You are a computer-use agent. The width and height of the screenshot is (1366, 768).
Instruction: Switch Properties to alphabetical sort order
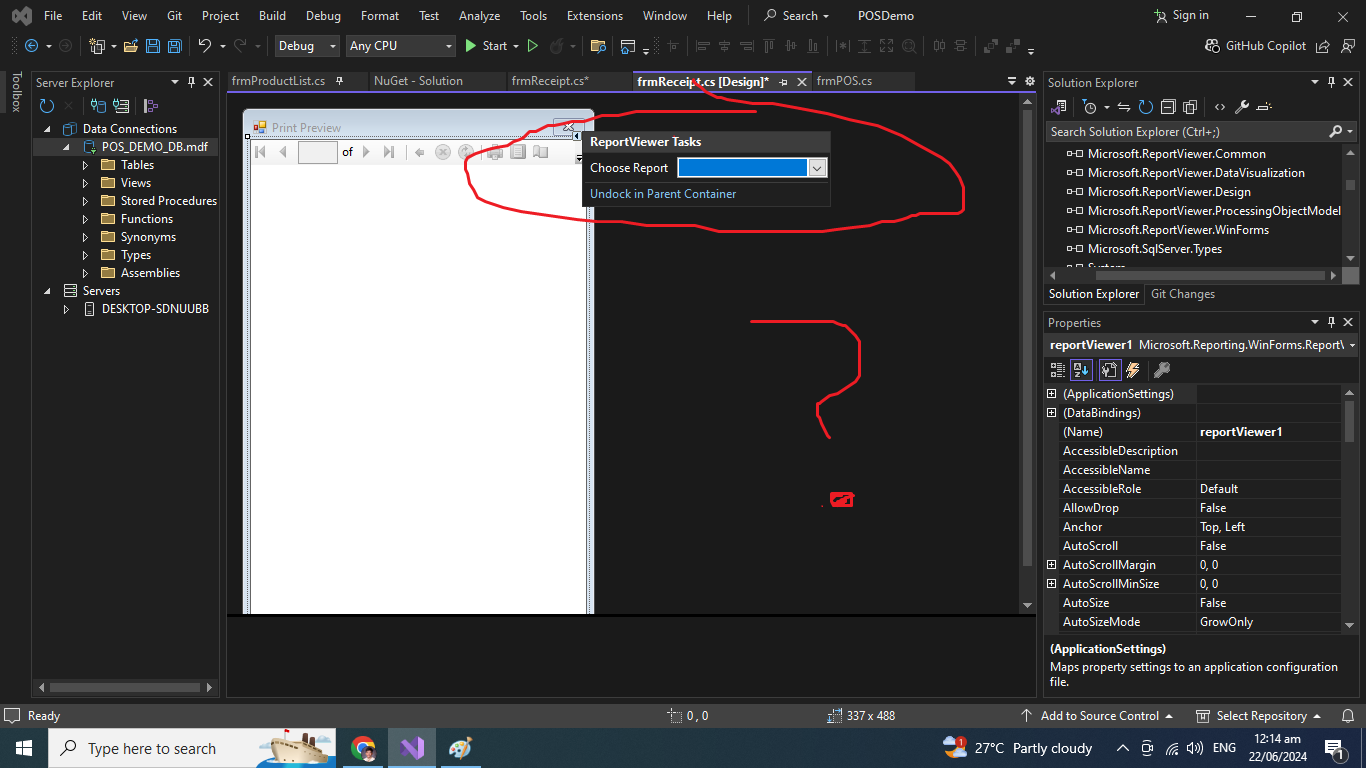click(x=1081, y=370)
